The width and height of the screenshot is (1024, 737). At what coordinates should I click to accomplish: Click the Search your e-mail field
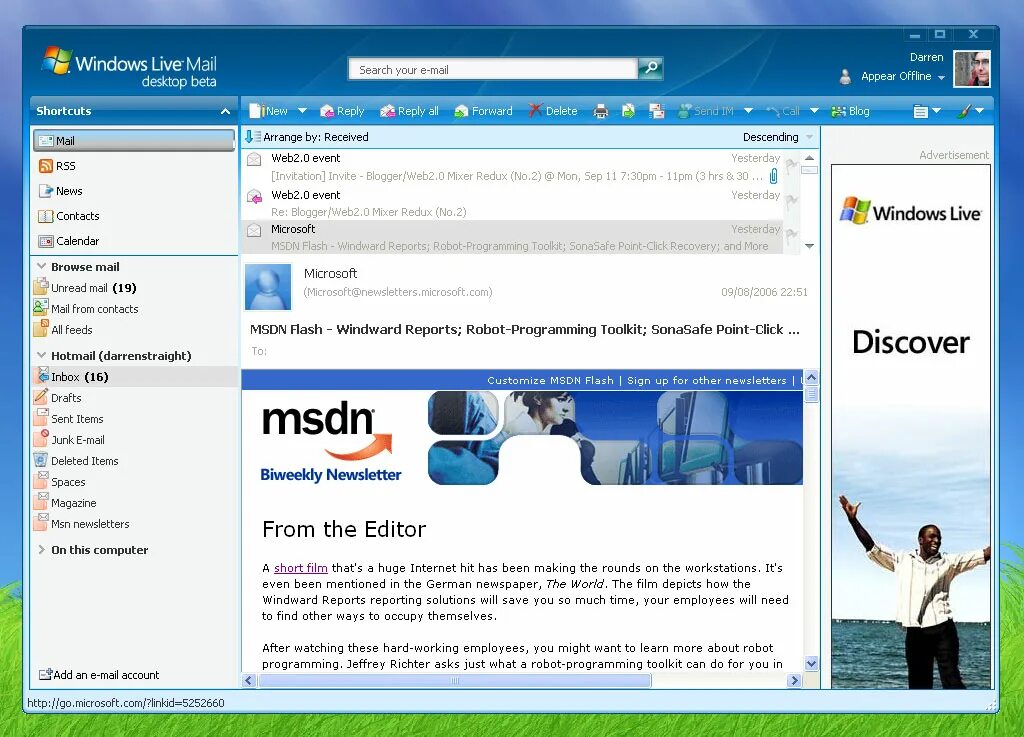493,69
